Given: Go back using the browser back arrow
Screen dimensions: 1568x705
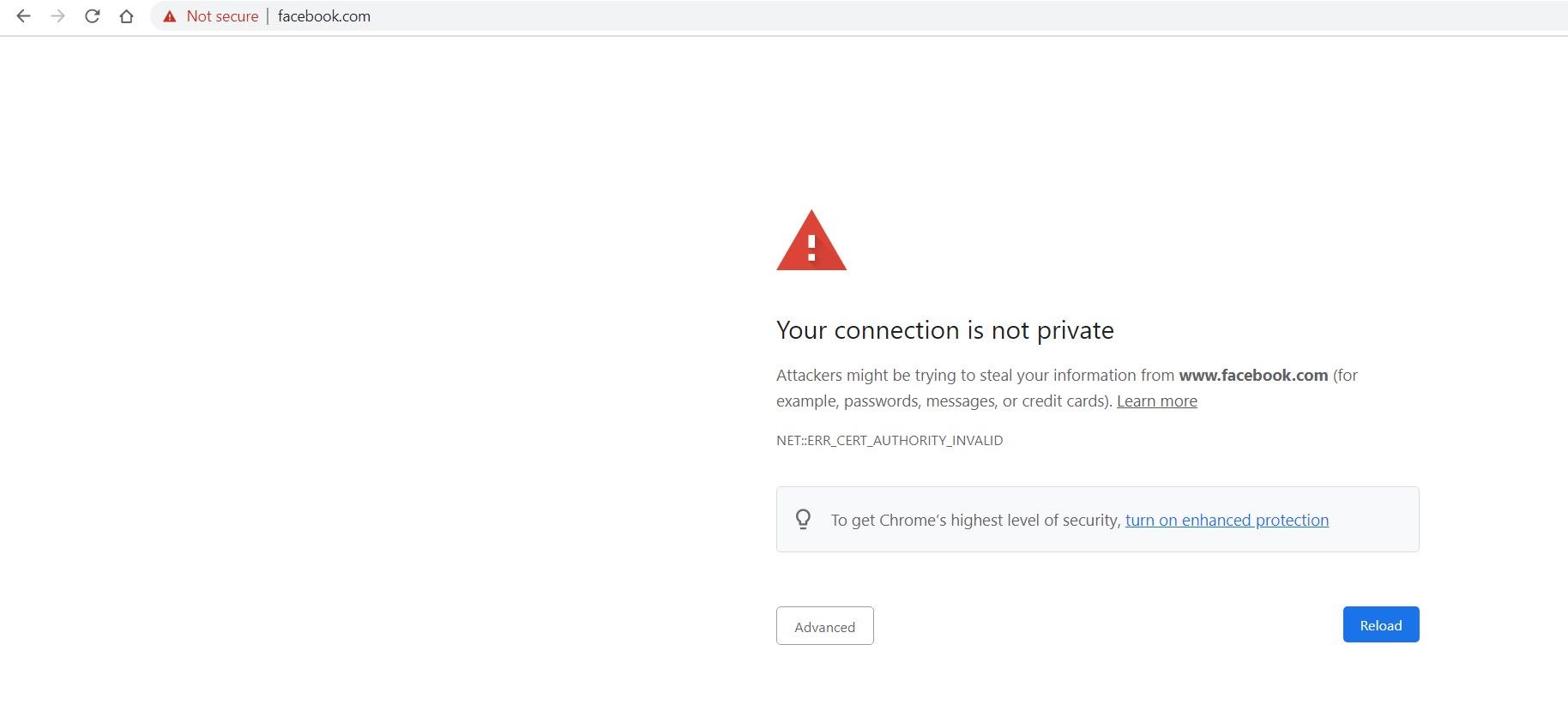Looking at the screenshot, I should pos(24,16).
